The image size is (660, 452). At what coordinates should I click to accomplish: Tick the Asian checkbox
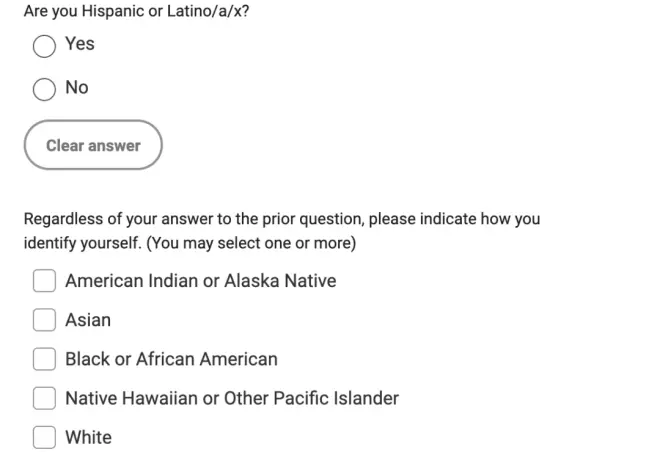44,320
